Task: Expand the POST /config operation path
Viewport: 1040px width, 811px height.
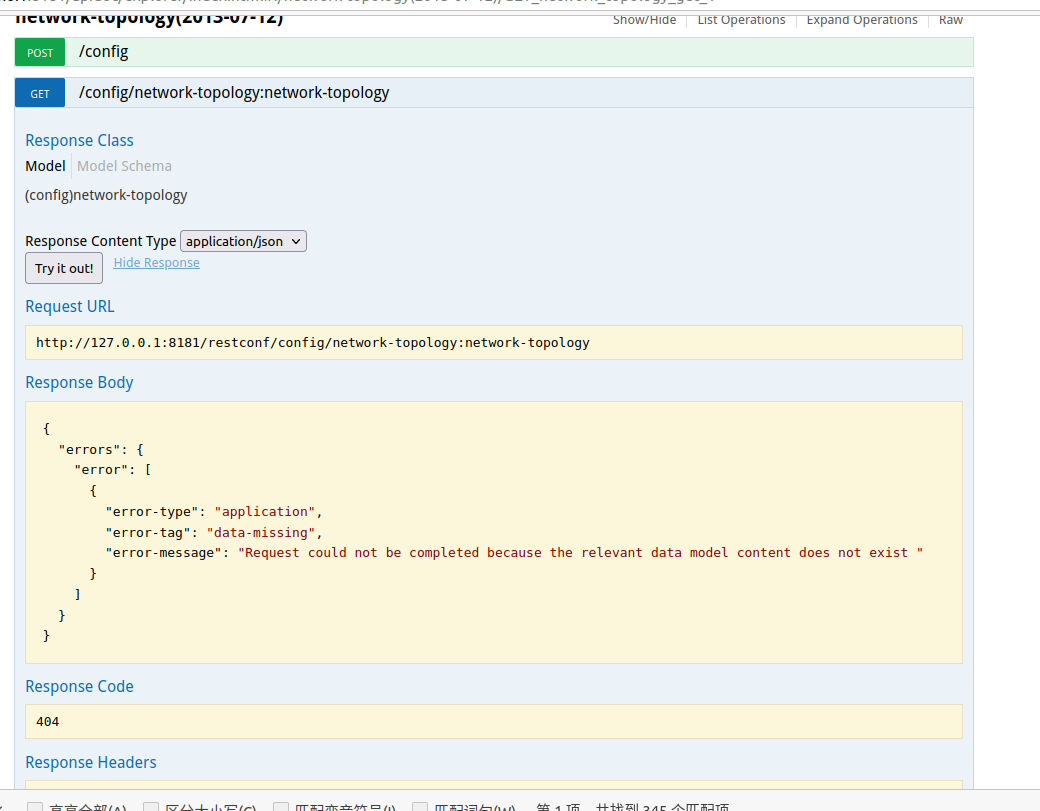Action: [104, 52]
